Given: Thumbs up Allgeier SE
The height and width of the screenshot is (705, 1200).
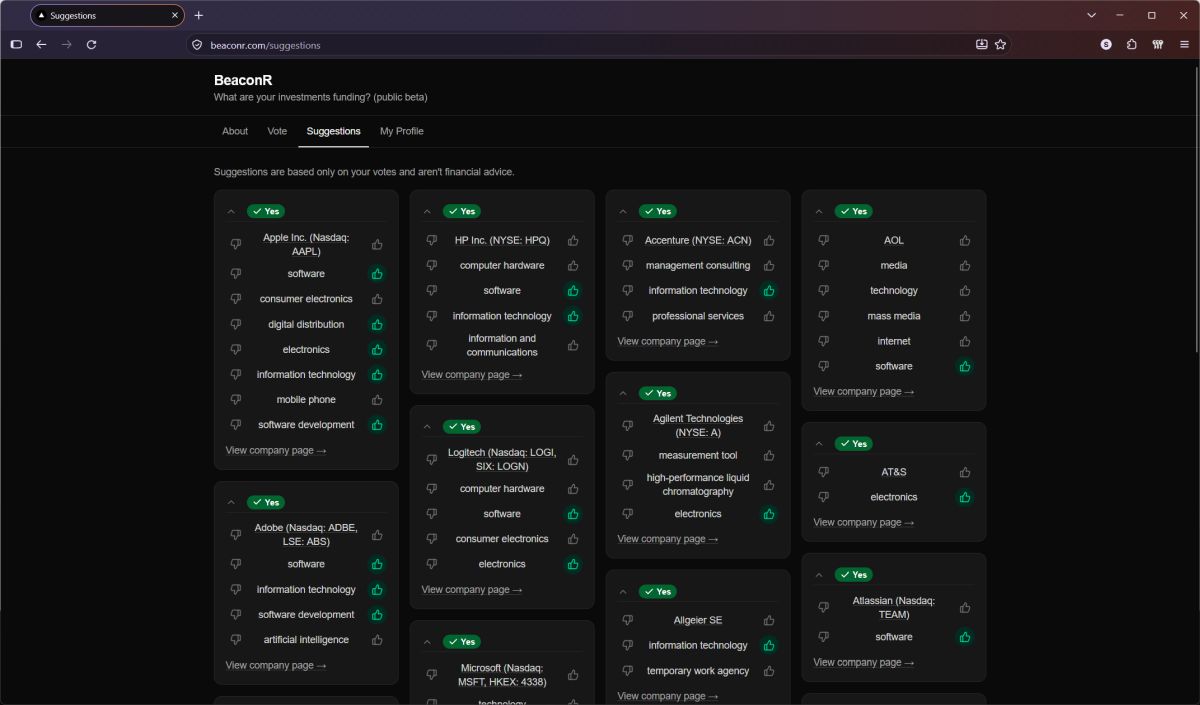Looking at the screenshot, I should [x=769, y=621].
